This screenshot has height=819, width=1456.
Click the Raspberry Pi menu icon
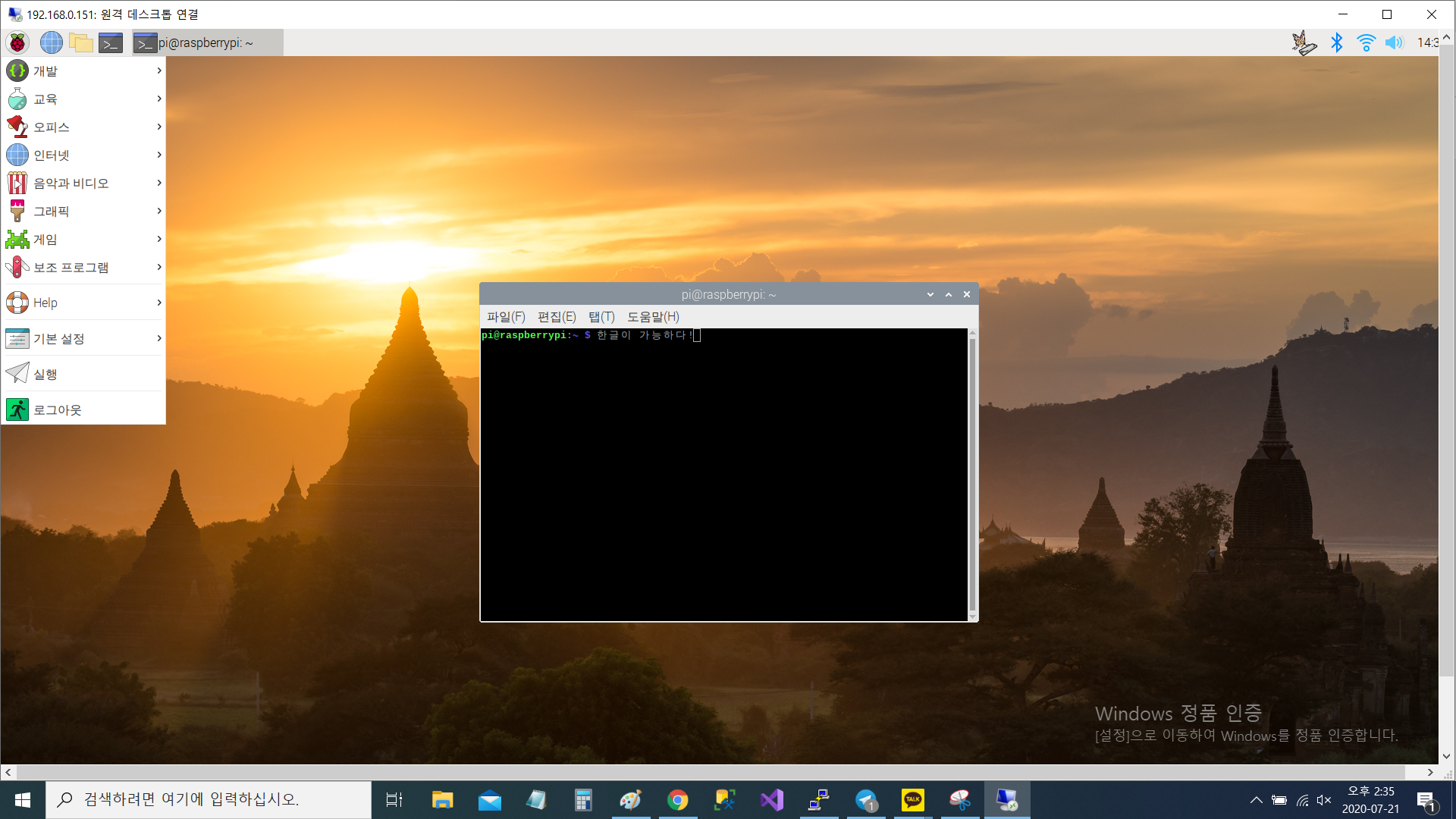pyautogui.click(x=17, y=42)
